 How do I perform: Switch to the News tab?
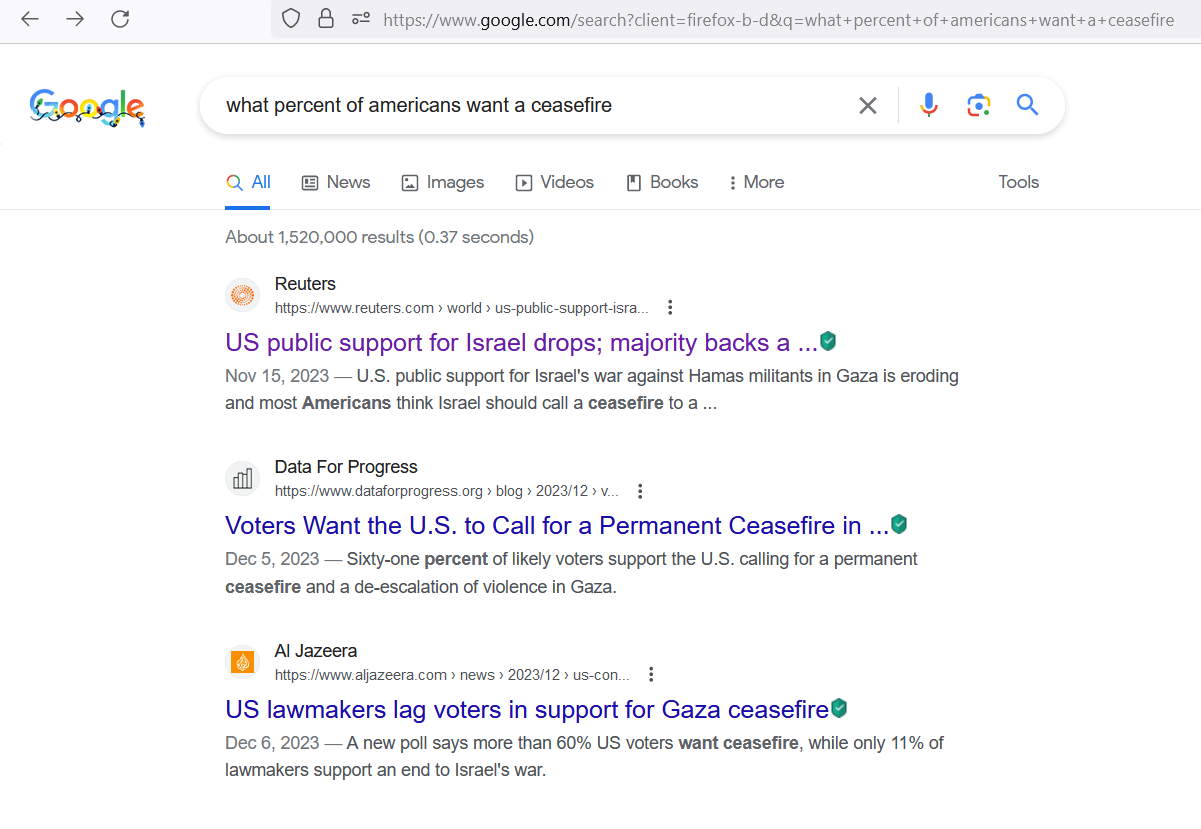click(336, 182)
